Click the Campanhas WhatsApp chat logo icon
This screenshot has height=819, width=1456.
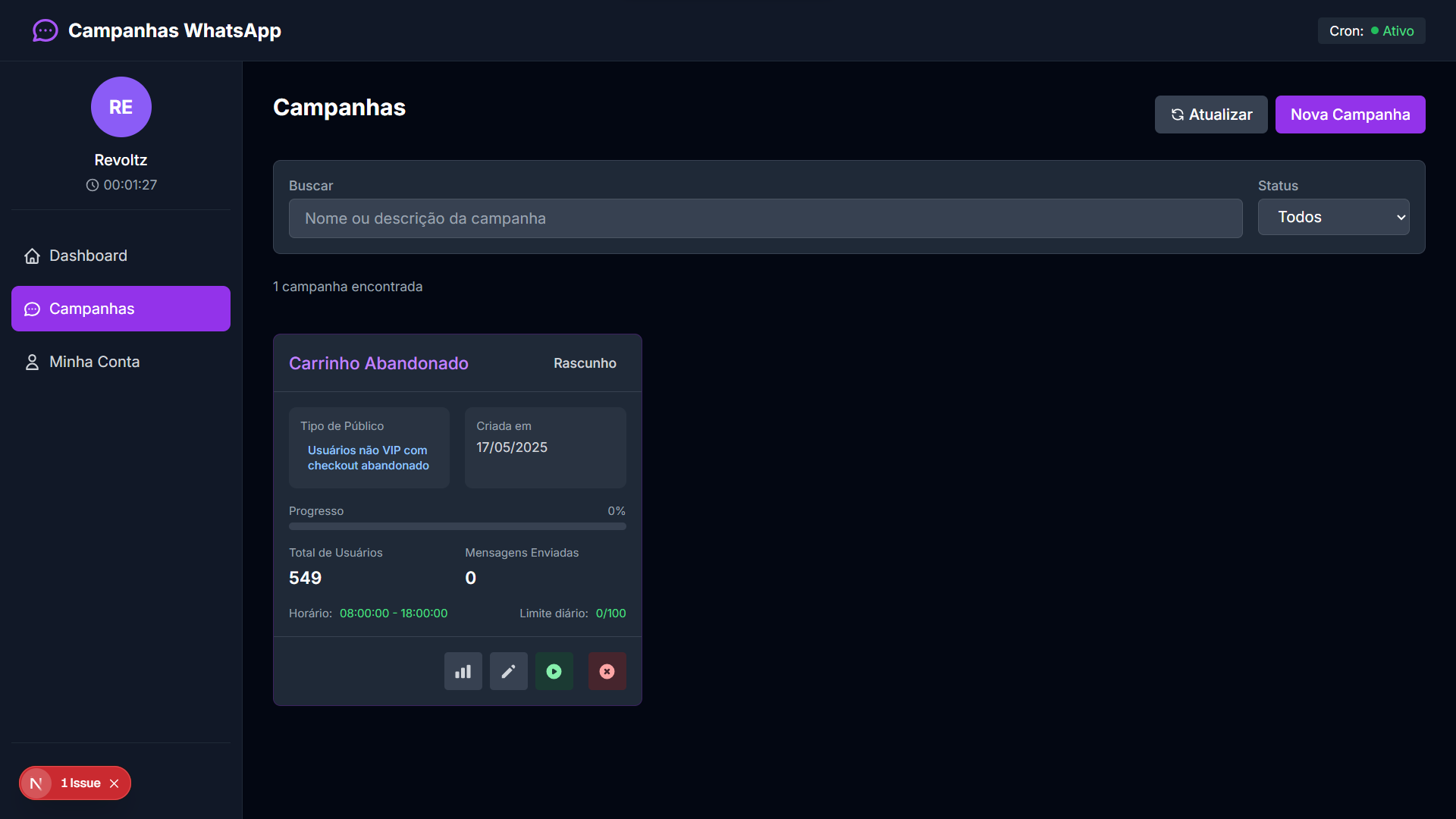point(45,30)
